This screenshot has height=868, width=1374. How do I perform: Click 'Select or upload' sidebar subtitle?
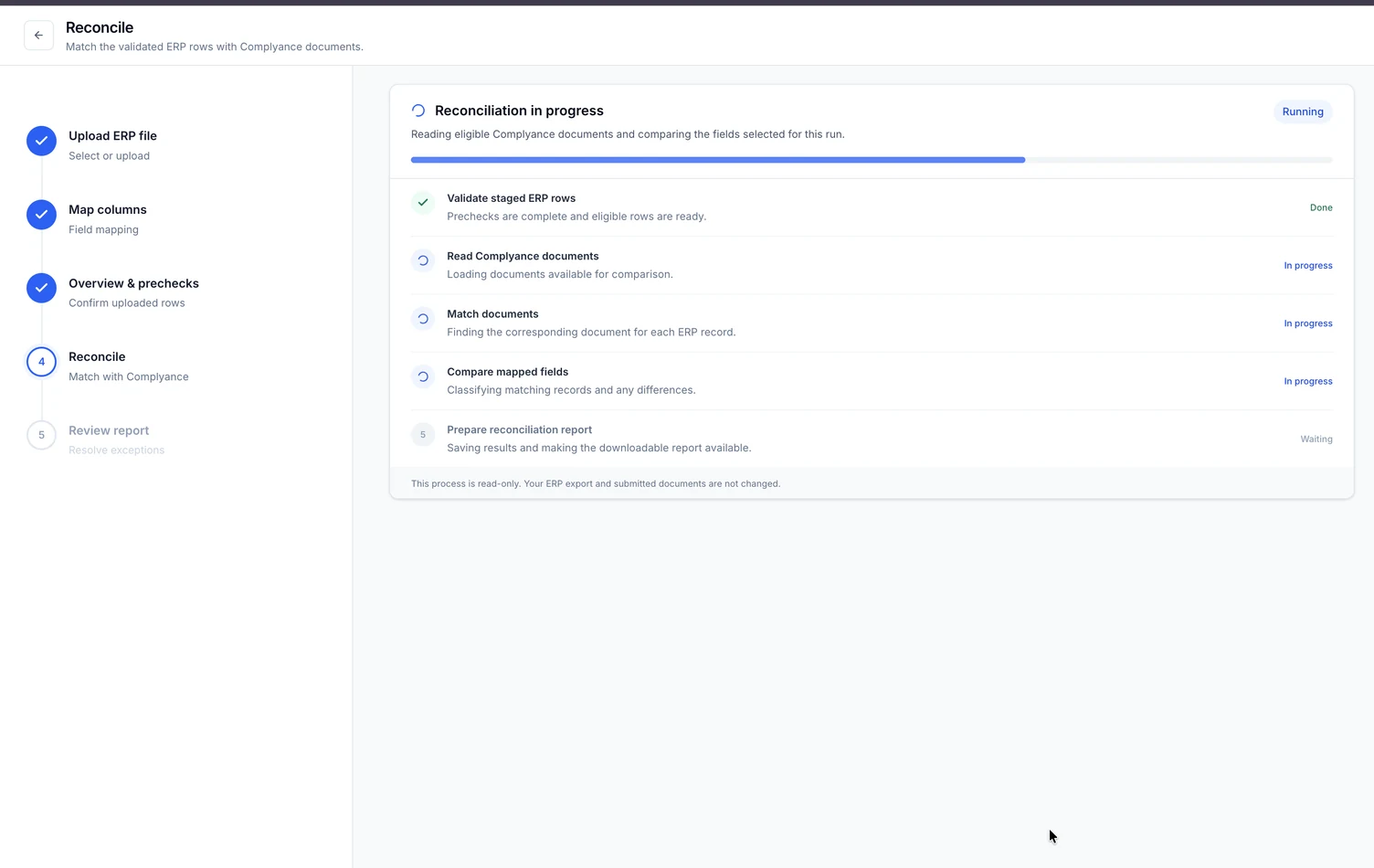pyautogui.click(x=109, y=156)
